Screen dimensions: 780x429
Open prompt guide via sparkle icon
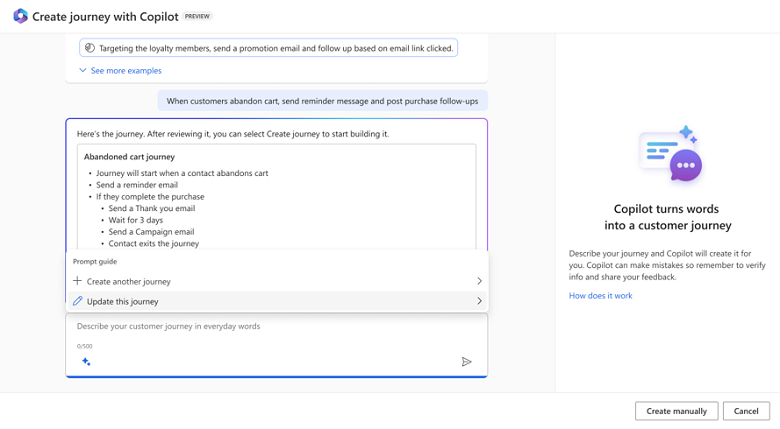(x=86, y=362)
